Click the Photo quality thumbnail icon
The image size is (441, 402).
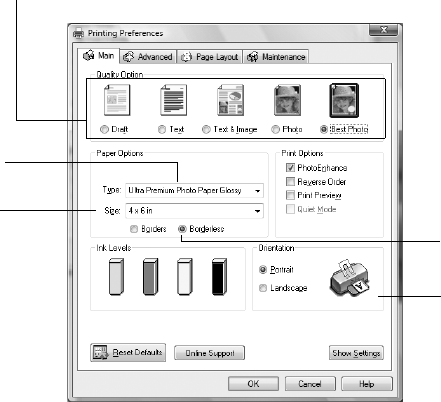click(287, 100)
